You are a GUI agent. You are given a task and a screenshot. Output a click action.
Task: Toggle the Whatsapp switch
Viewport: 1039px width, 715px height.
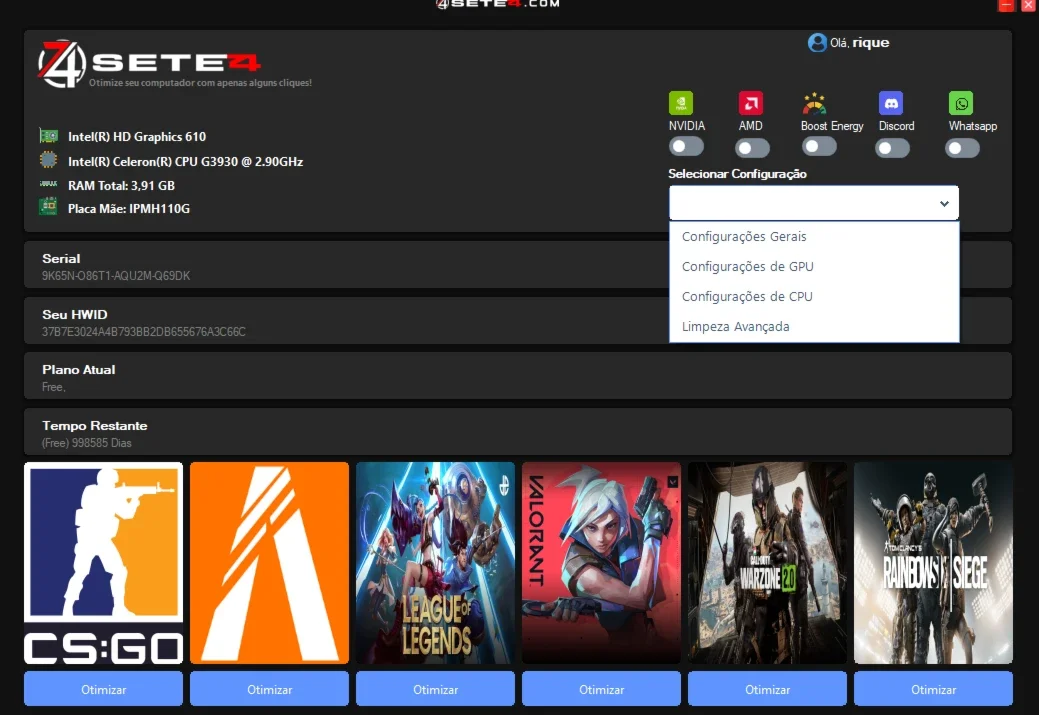click(962, 147)
